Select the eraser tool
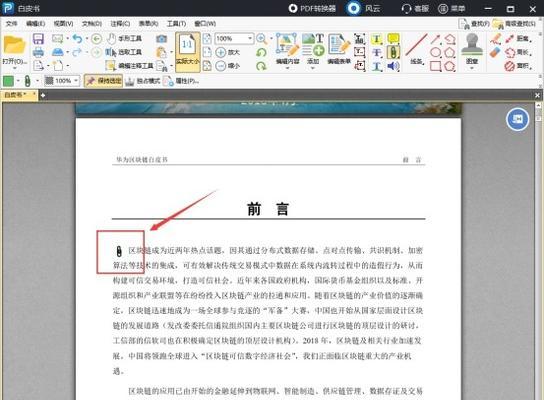 pyautogui.click(x=496, y=52)
